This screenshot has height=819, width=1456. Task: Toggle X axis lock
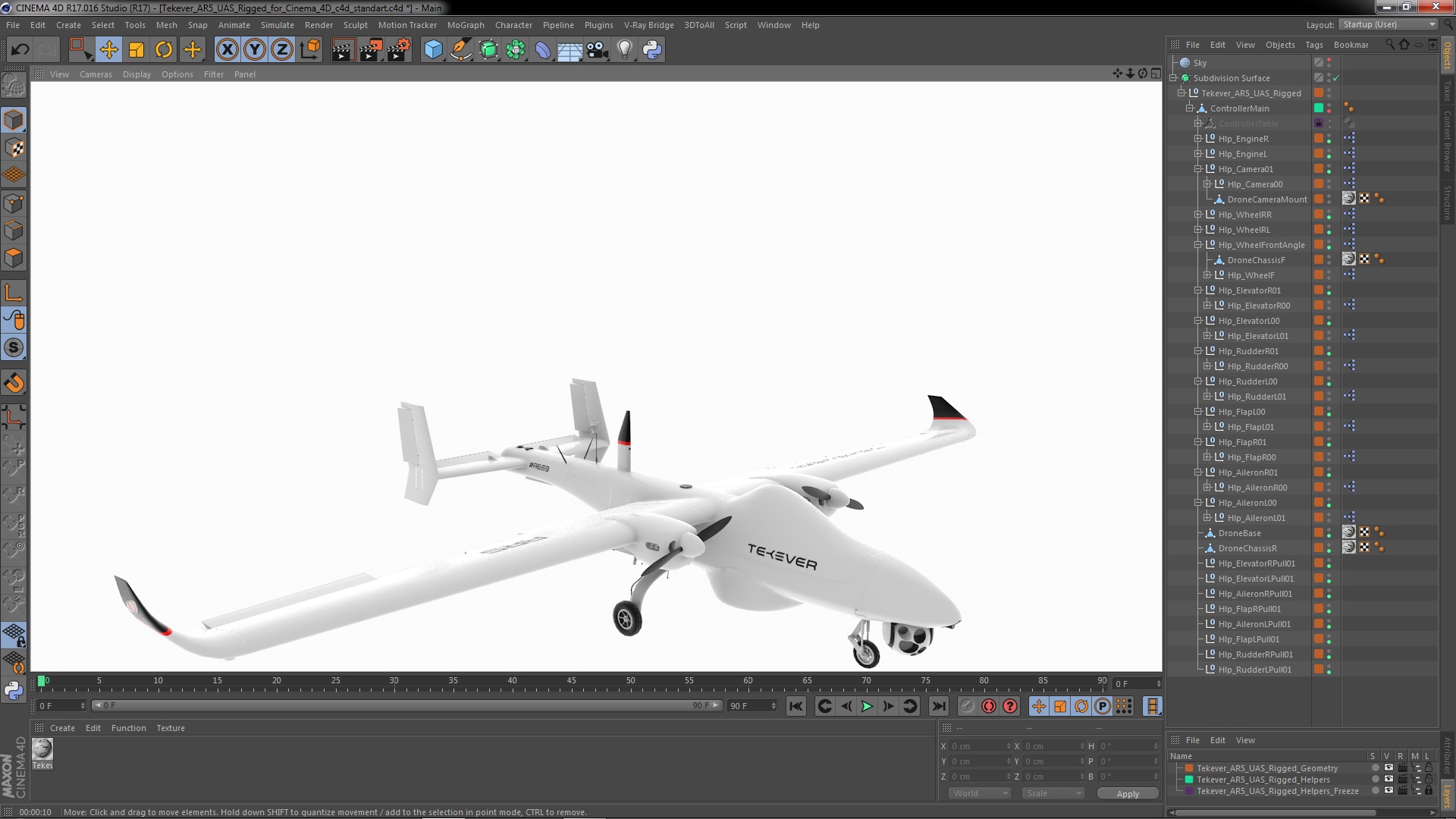227,50
